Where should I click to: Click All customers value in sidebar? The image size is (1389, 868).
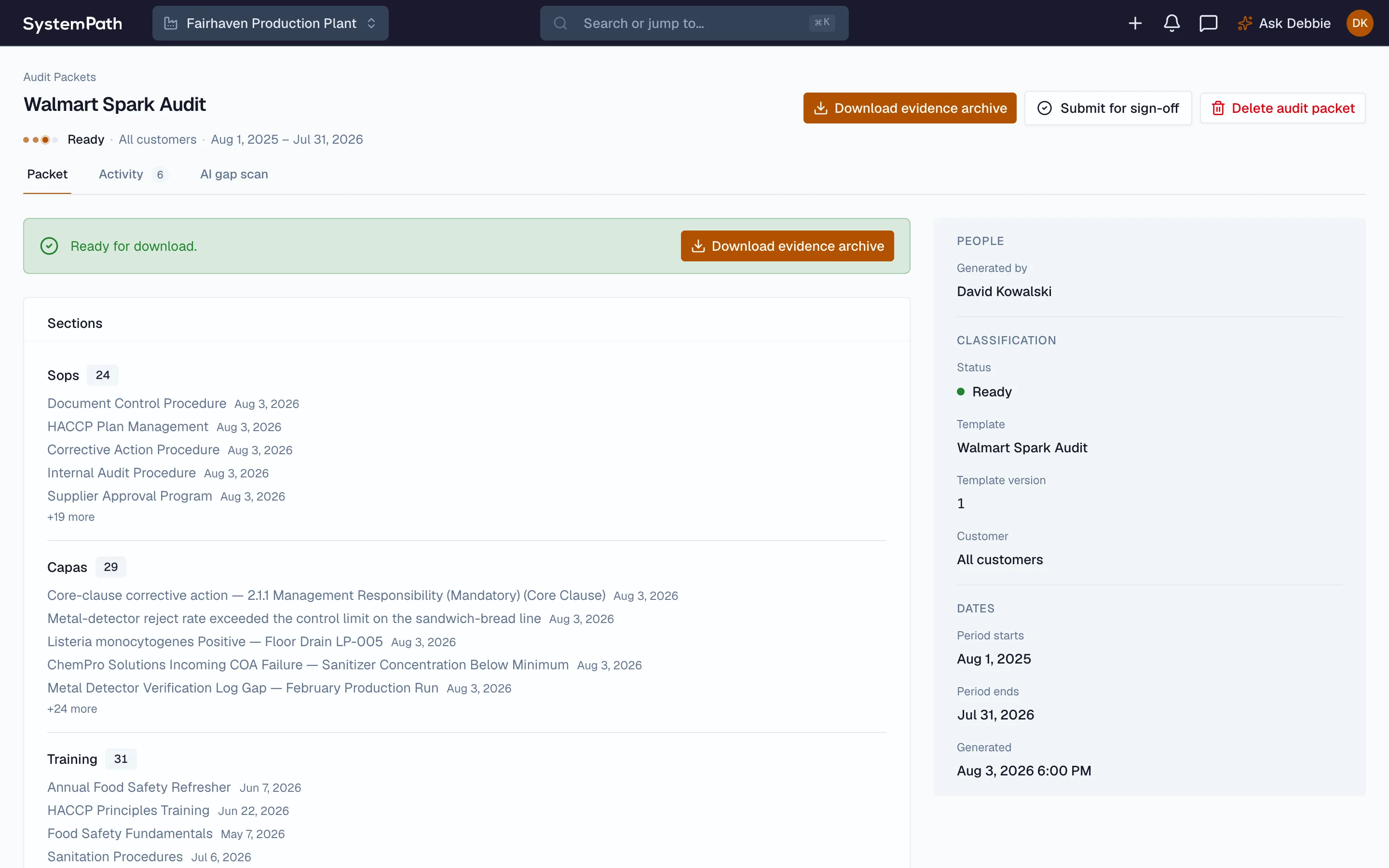click(1000, 560)
